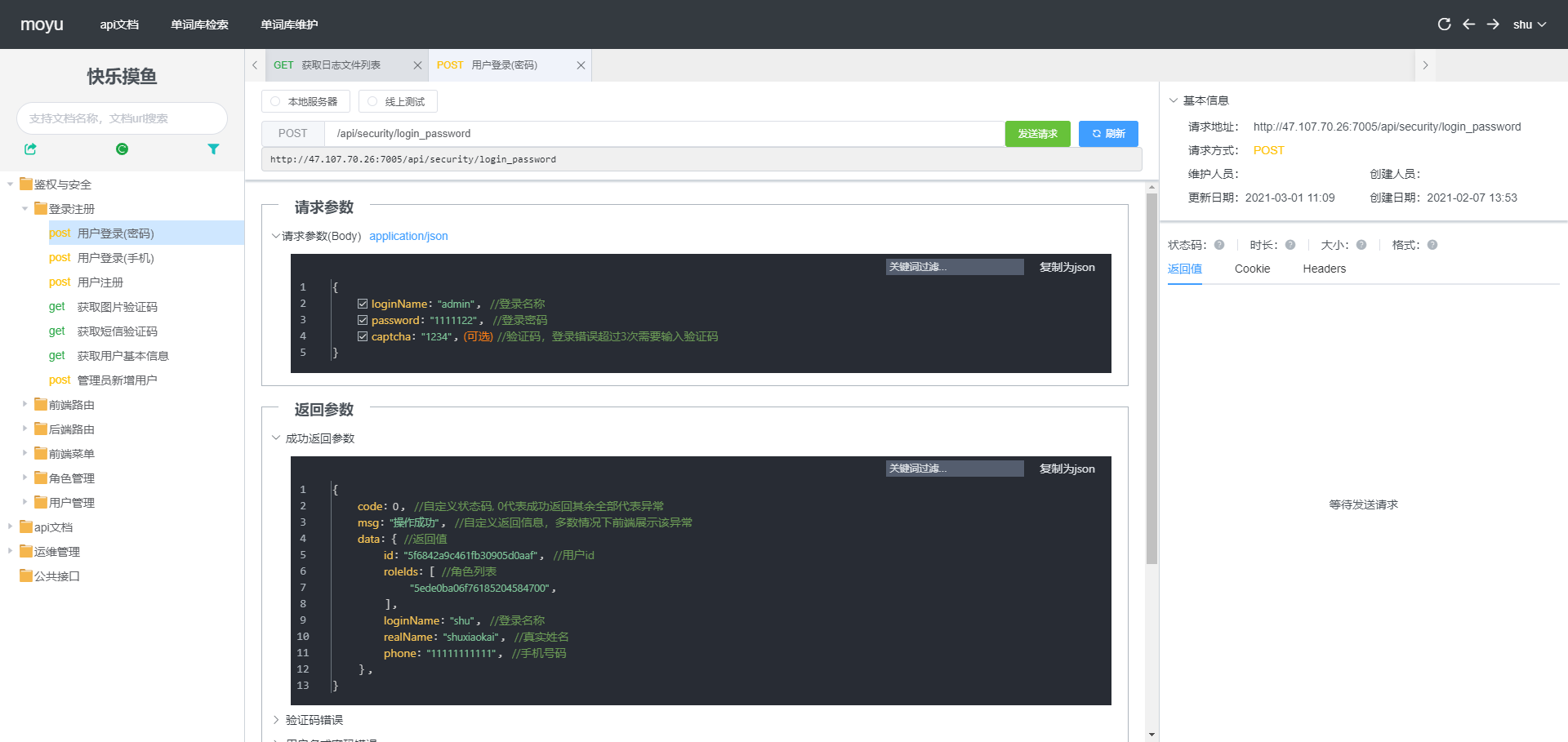Expand the 验证码错误 section
The image size is (1568, 742).
pyautogui.click(x=275, y=720)
